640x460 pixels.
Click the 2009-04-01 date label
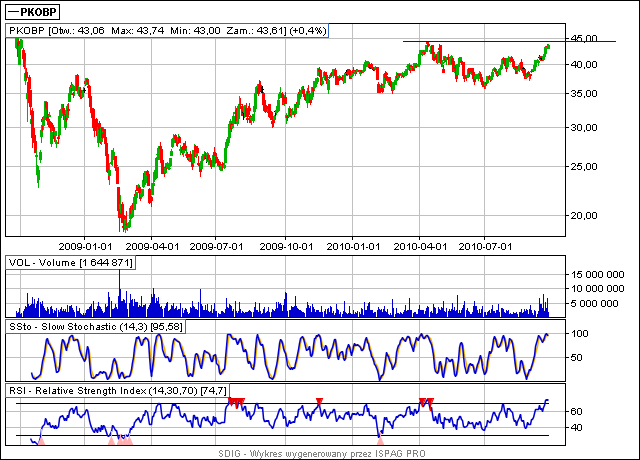[152, 247]
